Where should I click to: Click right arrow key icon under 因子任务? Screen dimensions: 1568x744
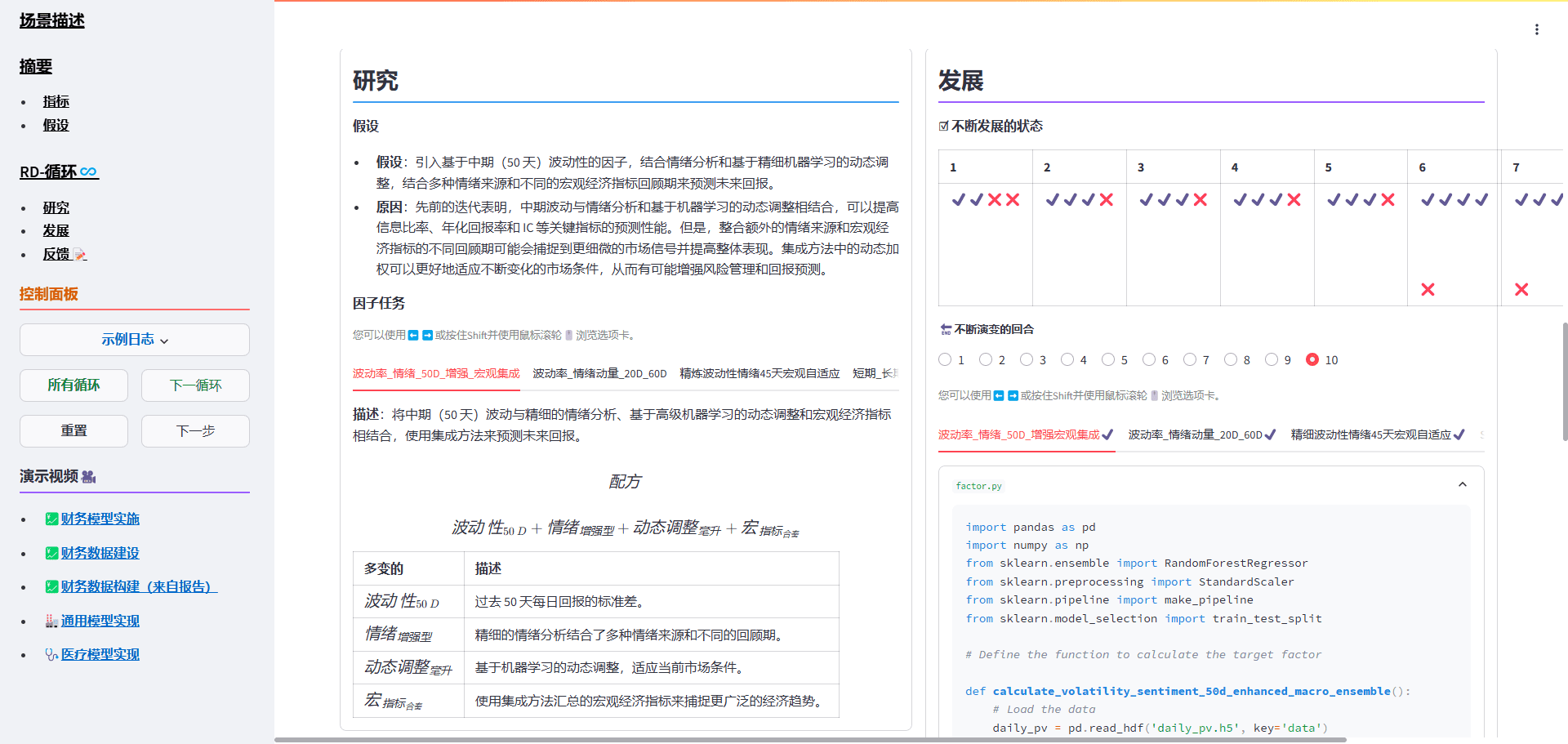(x=427, y=335)
